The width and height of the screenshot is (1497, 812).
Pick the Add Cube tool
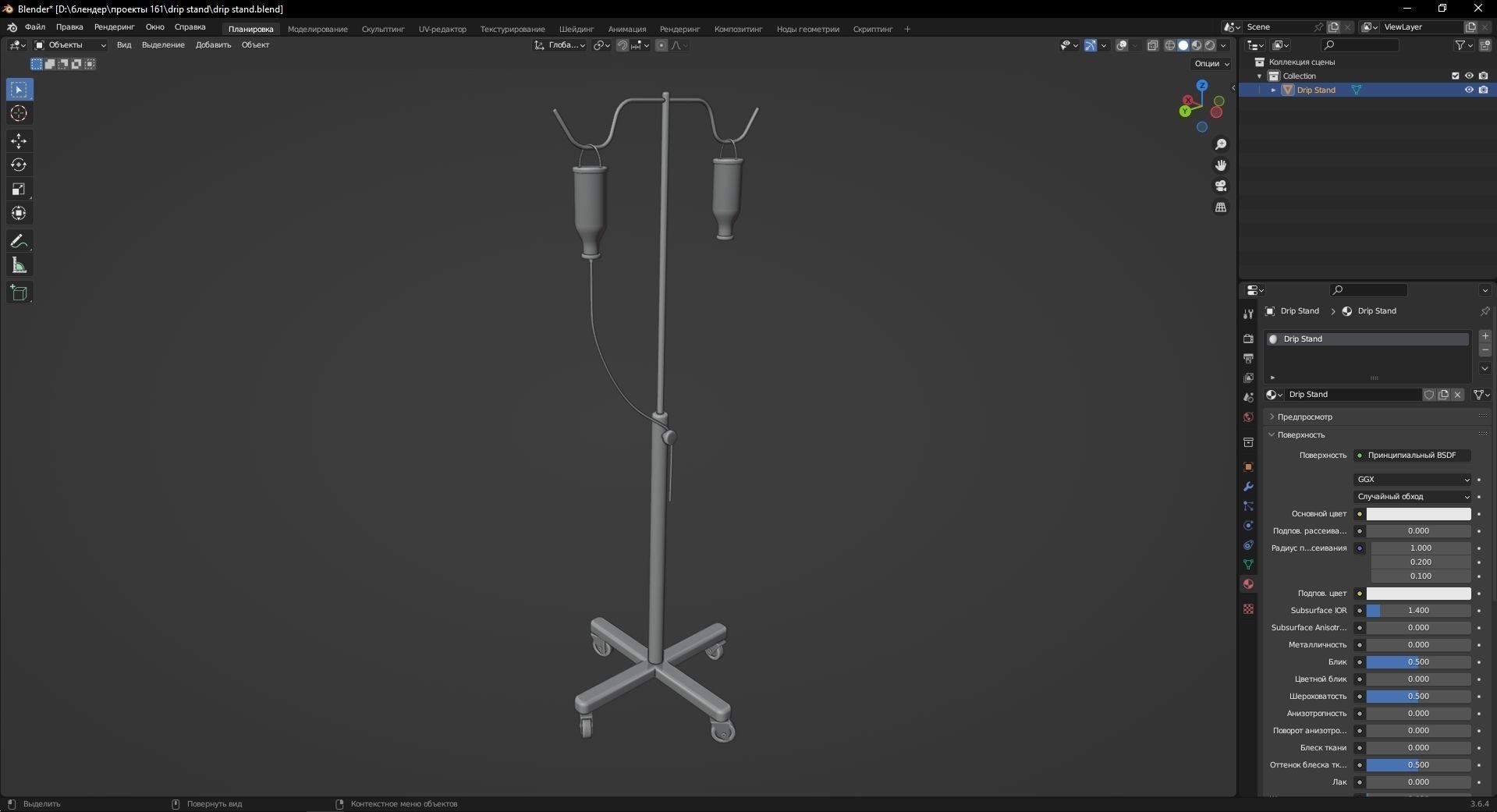click(x=19, y=293)
